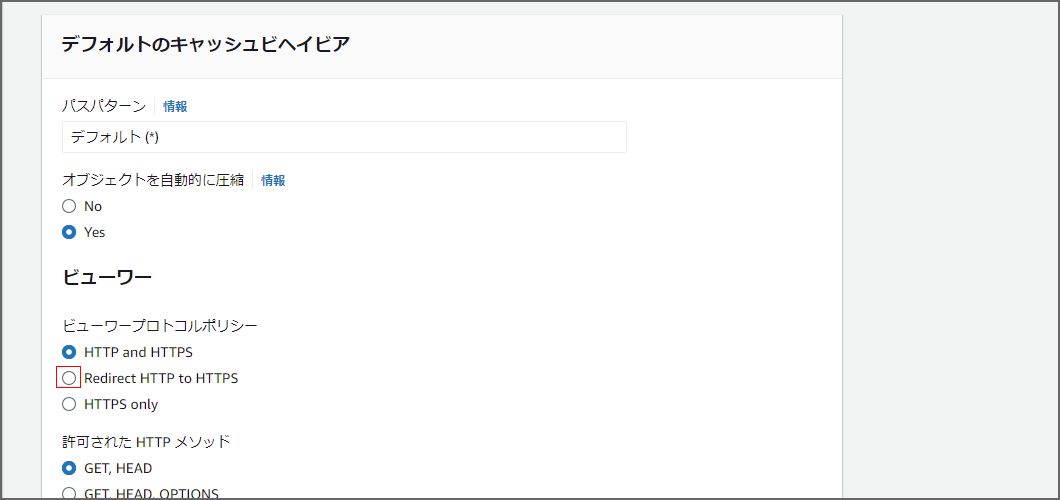This screenshot has height=500, width=1060.
Task: Click the デフォルト (*) path pattern field
Action: (x=344, y=137)
